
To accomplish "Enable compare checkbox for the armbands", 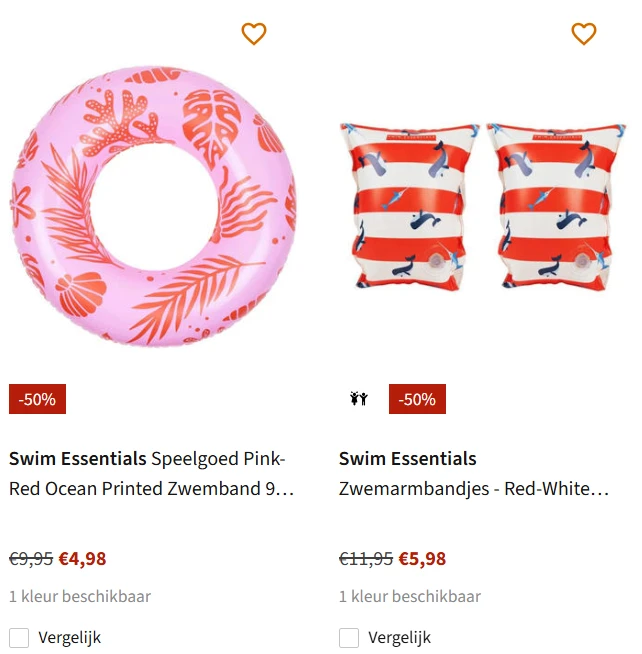I will click(x=349, y=637).
